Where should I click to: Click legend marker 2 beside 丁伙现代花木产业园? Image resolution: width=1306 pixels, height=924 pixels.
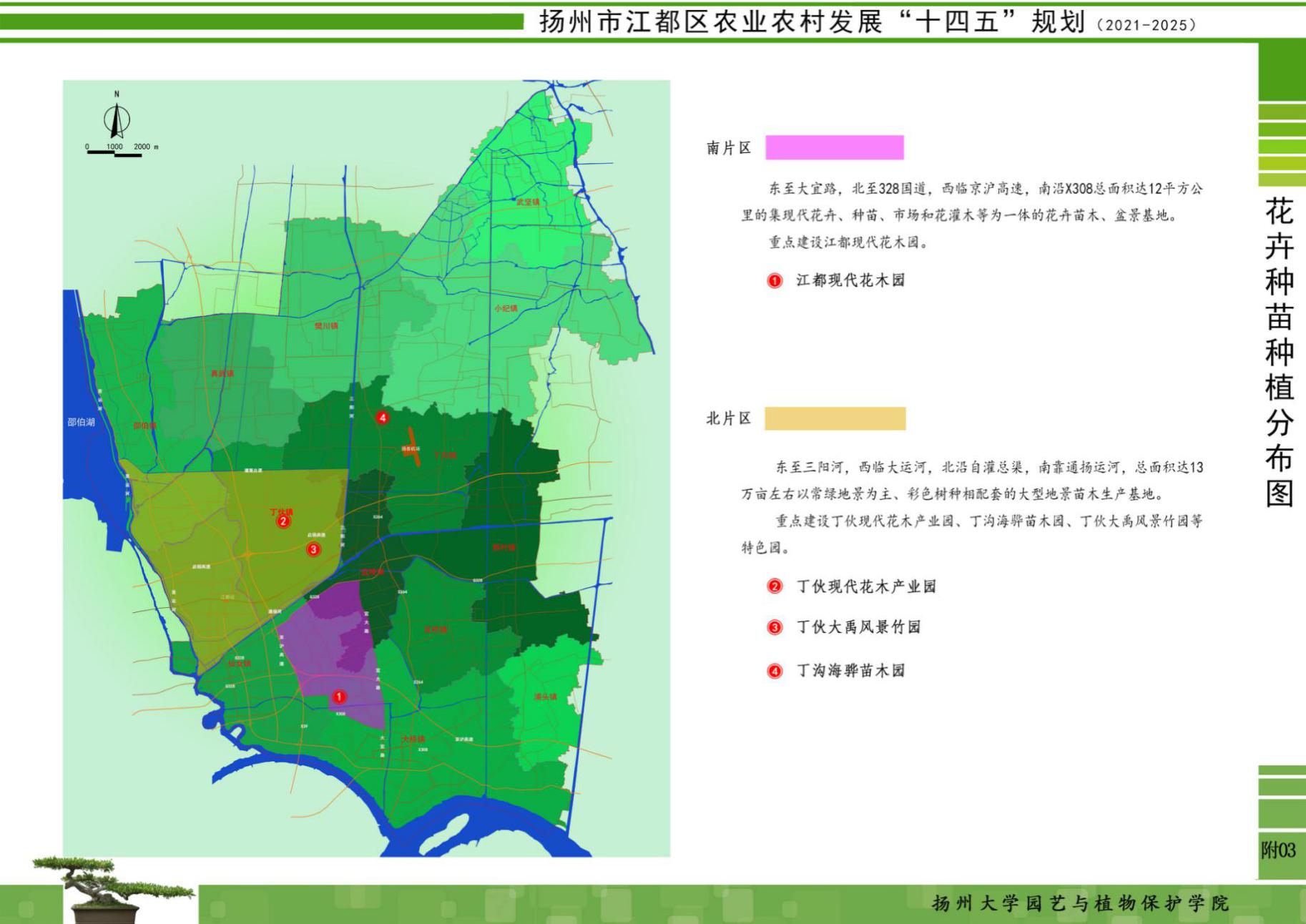[775, 587]
